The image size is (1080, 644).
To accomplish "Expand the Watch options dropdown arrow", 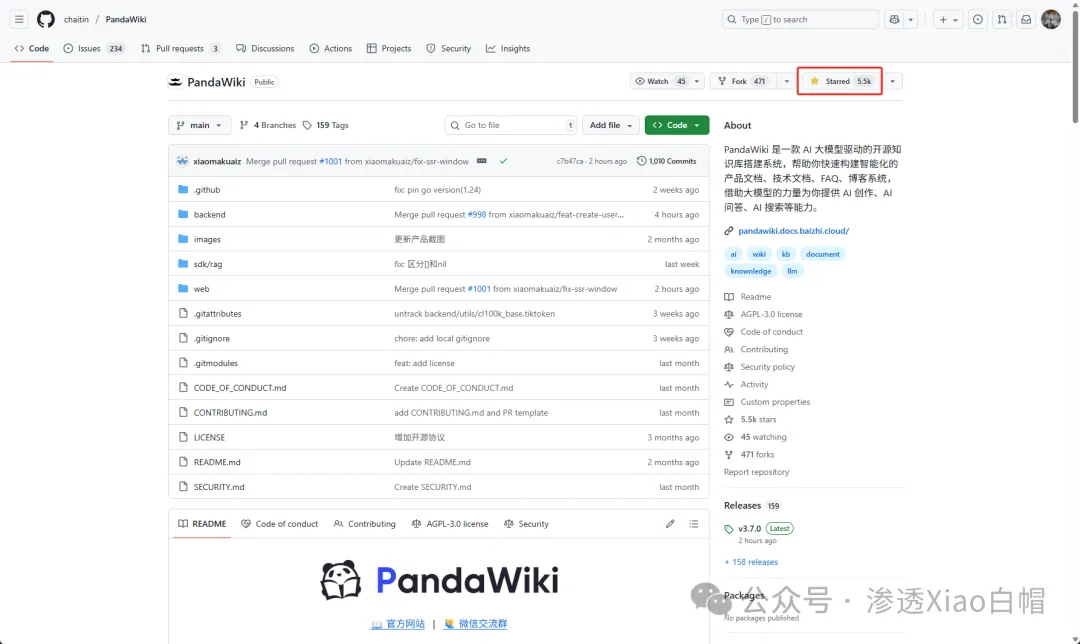I will (x=697, y=81).
